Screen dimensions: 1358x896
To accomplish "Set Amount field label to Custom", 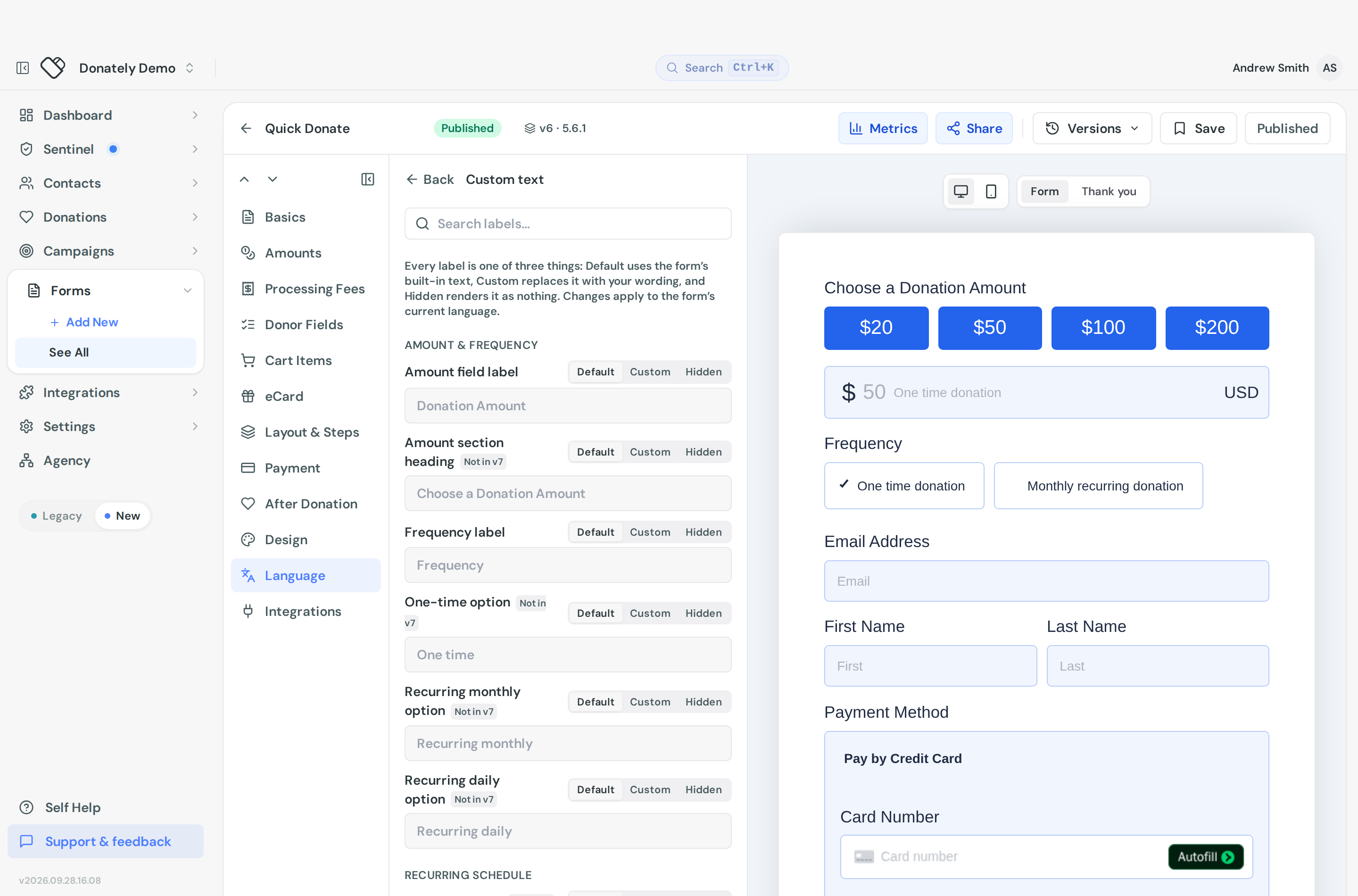I will point(650,372).
